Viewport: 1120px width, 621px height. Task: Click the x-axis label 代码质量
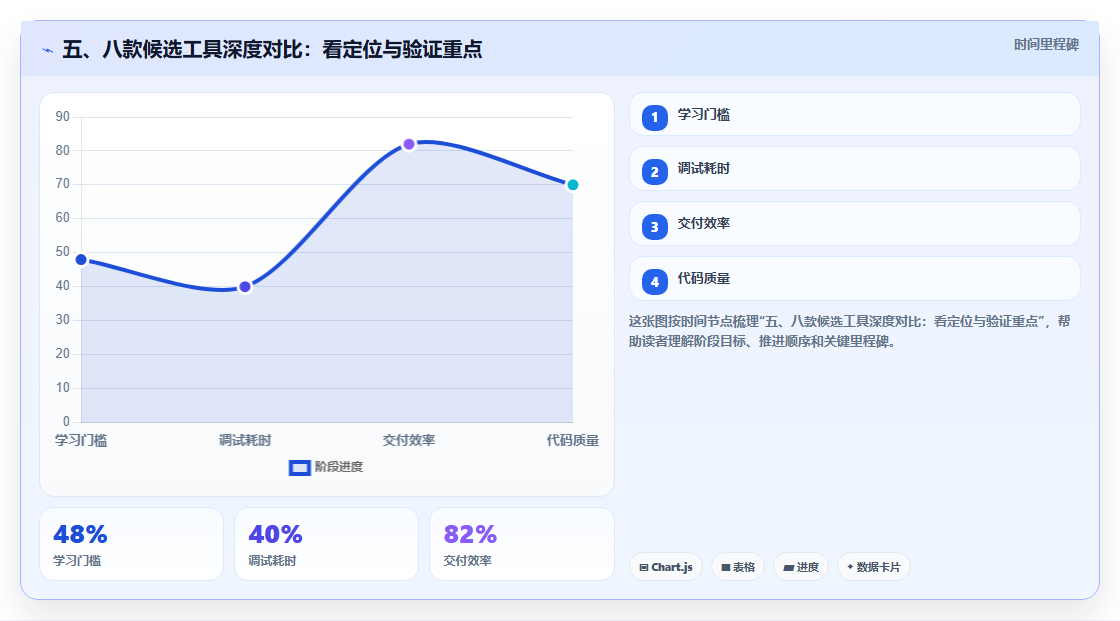click(x=572, y=440)
